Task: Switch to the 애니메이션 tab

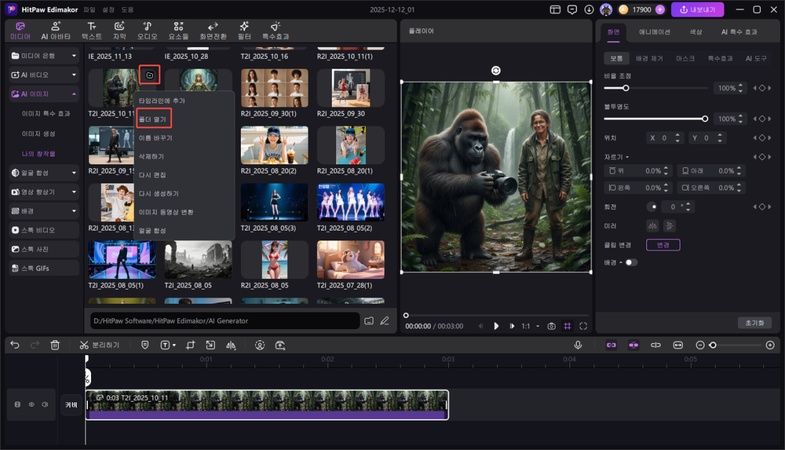Action: point(656,32)
